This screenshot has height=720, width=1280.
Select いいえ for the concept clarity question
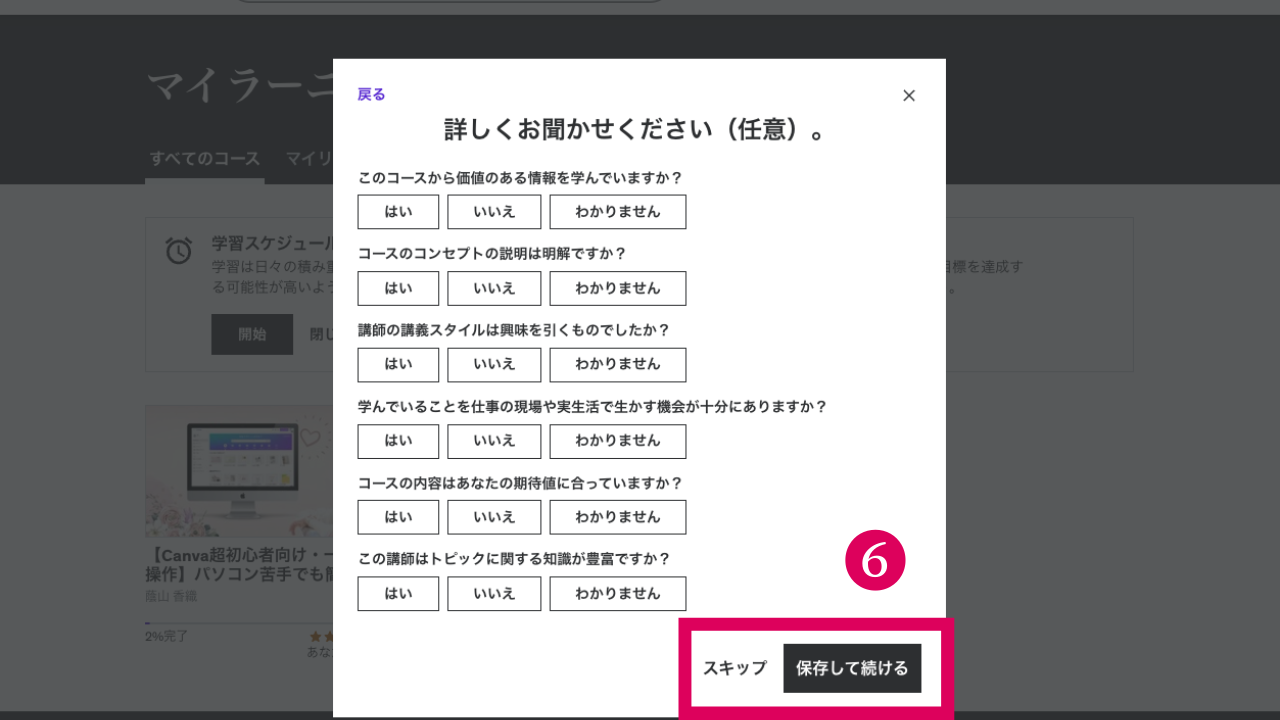click(494, 288)
